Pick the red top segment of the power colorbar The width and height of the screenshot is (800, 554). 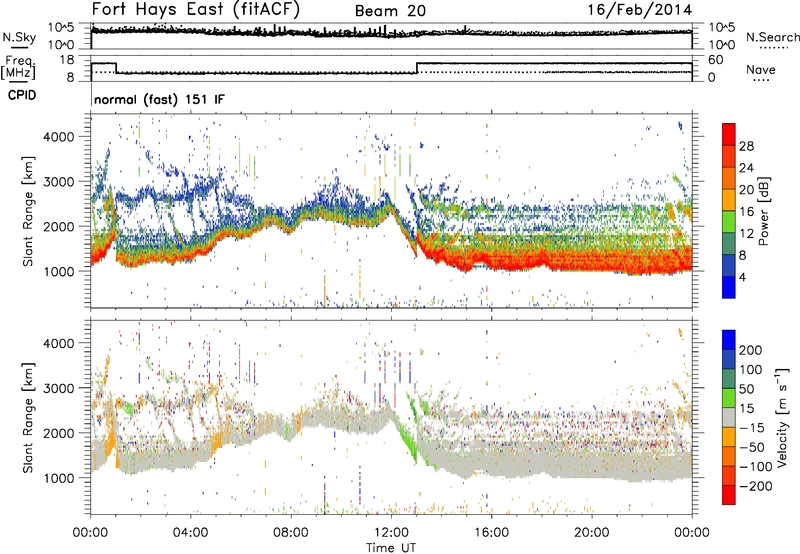[x=729, y=134]
